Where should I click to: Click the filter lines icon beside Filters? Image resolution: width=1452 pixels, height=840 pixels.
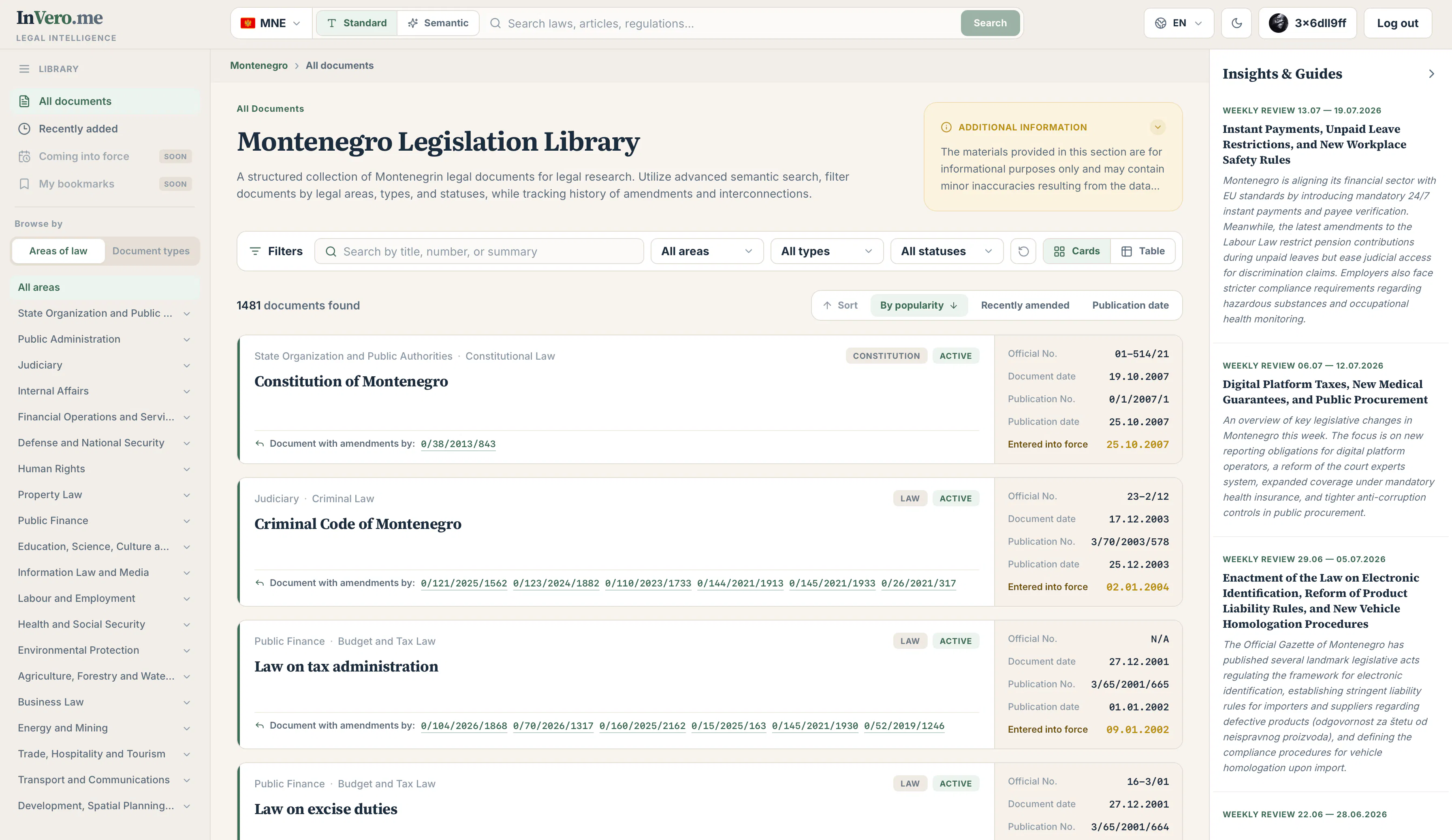[255, 251]
